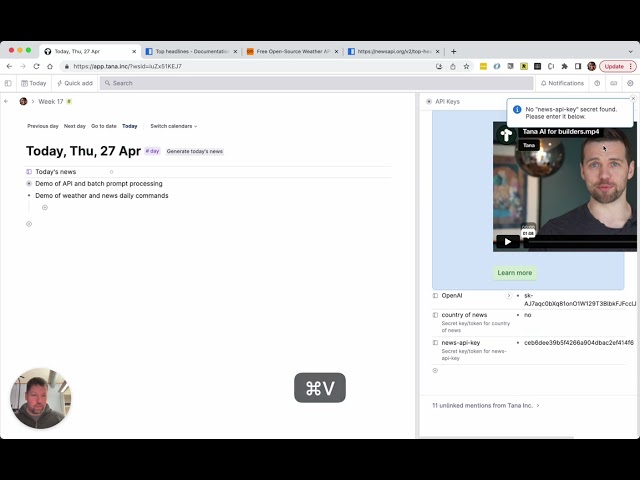This screenshot has height=480, width=640.
Task: Open Notifications in Tana
Action: [562, 83]
